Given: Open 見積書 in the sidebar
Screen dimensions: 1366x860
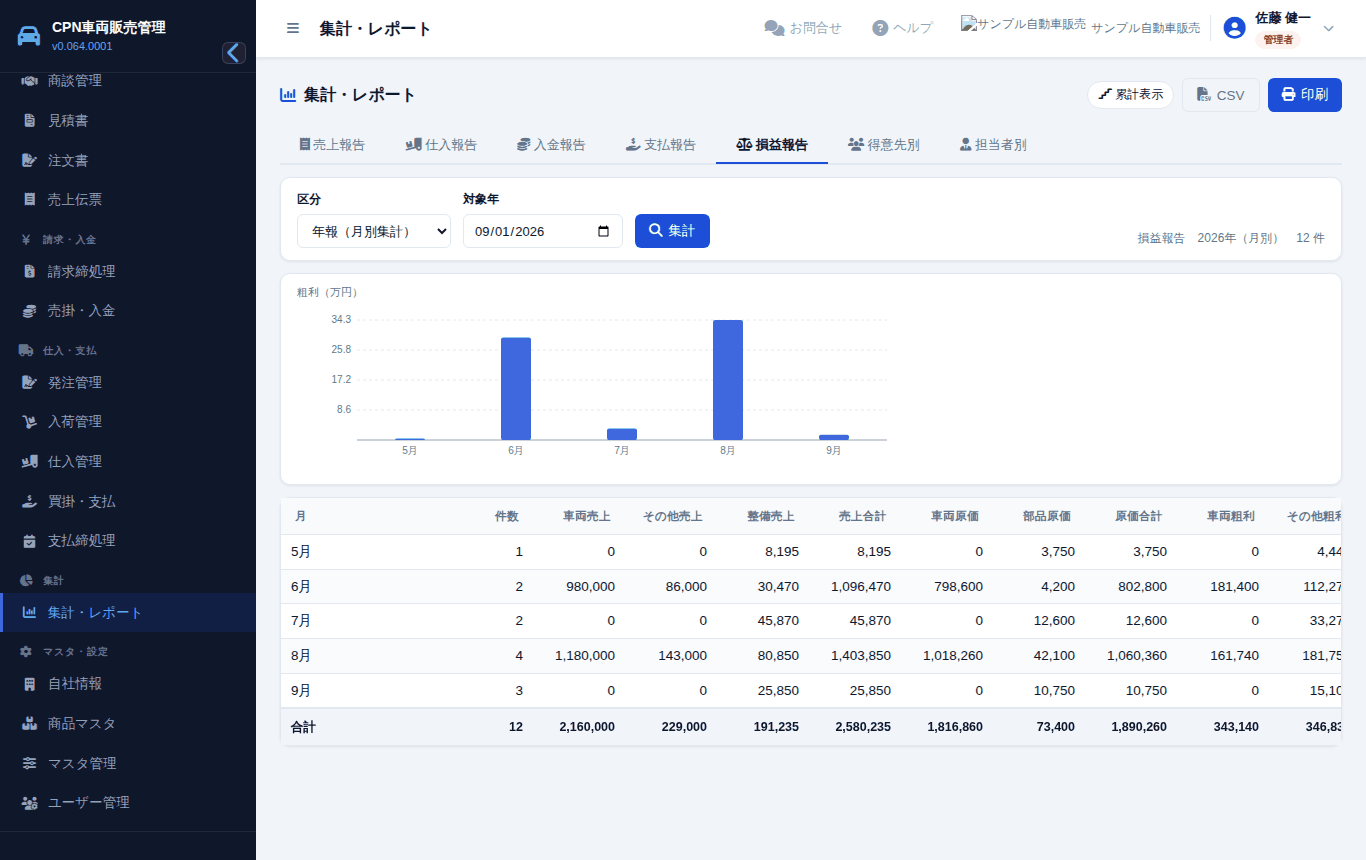Looking at the screenshot, I should [x=128, y=120].
